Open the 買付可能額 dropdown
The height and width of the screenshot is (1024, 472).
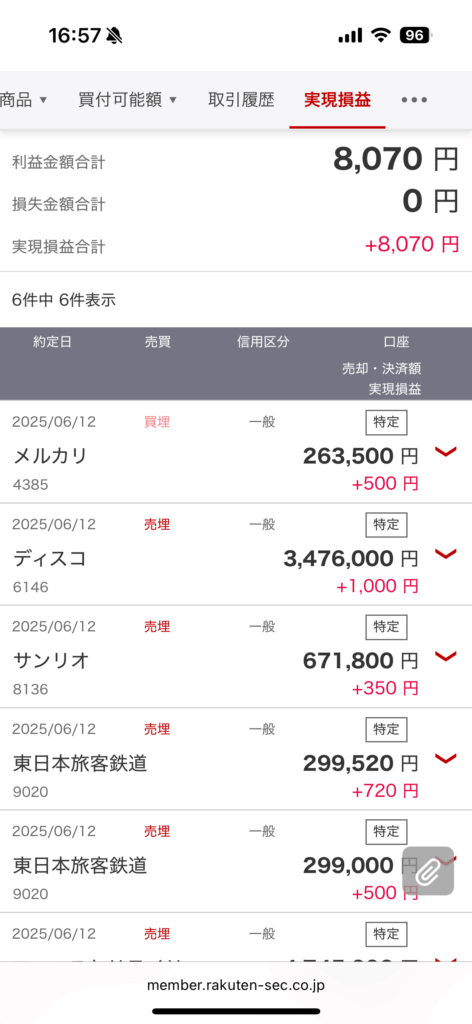coord(127,100)
